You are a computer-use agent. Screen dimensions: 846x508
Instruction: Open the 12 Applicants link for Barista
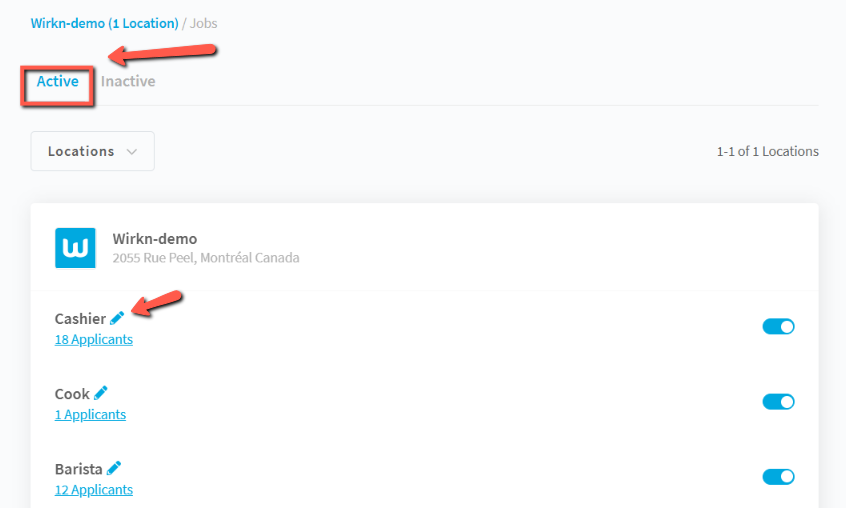click(x=94, y=490)
